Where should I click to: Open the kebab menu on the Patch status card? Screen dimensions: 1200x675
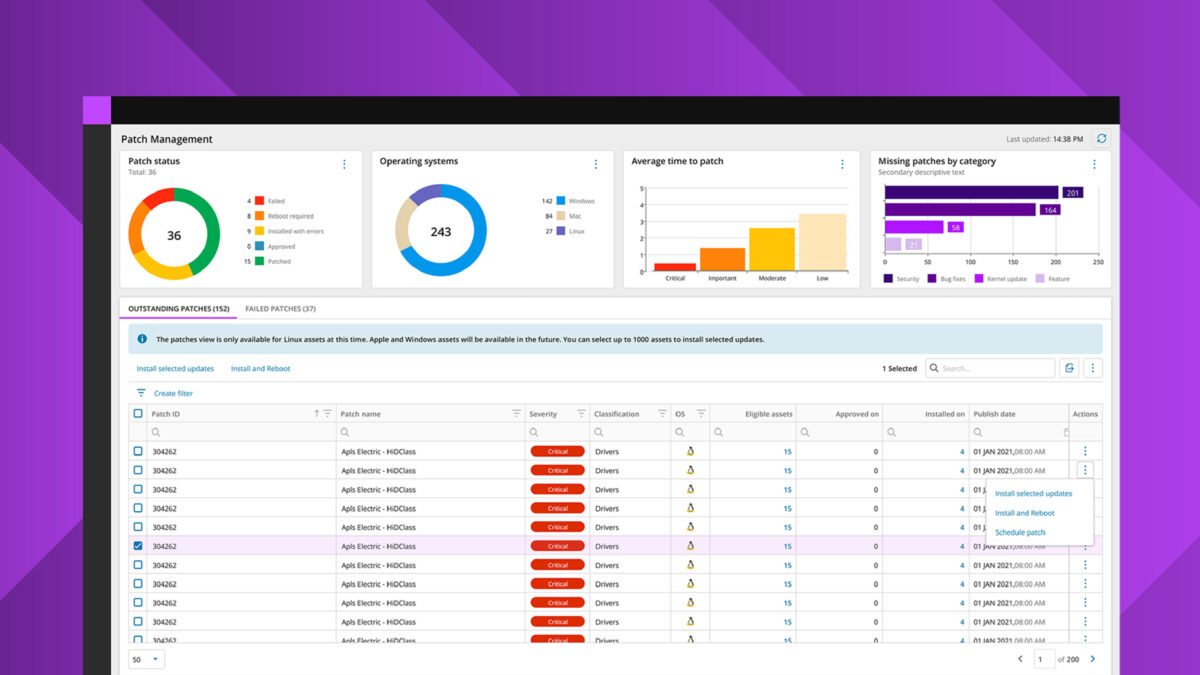[344, 163]
